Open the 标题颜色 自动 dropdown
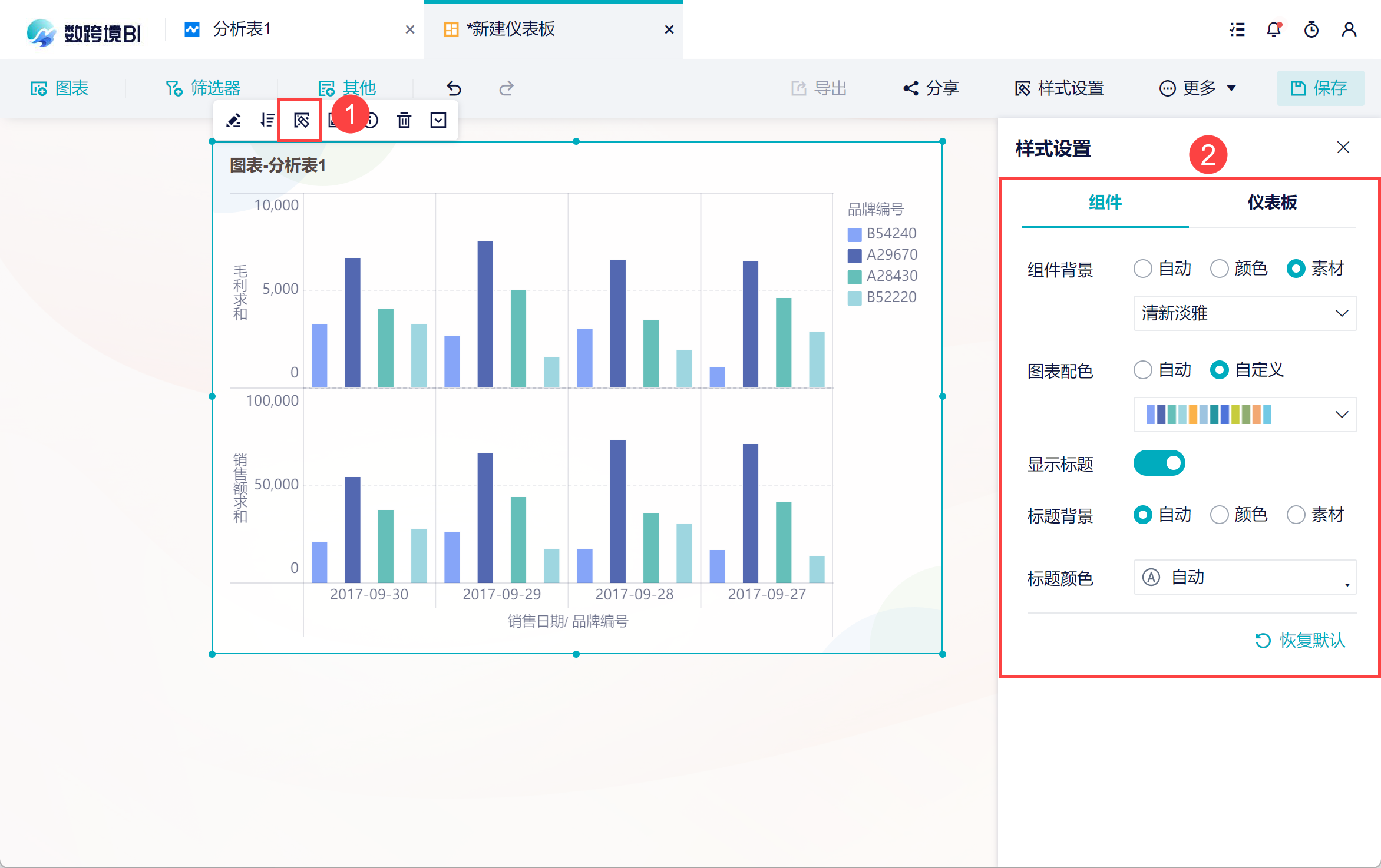Screen dimensions: 1381x868 click(1244, 578)
